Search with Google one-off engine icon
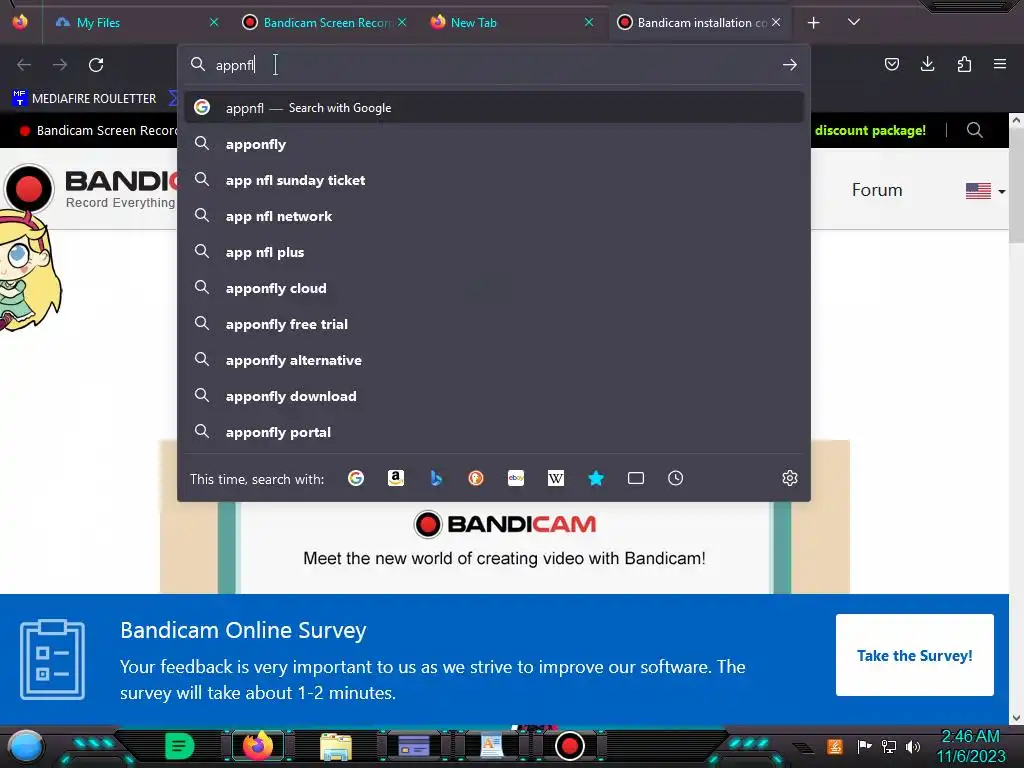1024x768 pixels. tap(356, 478)
